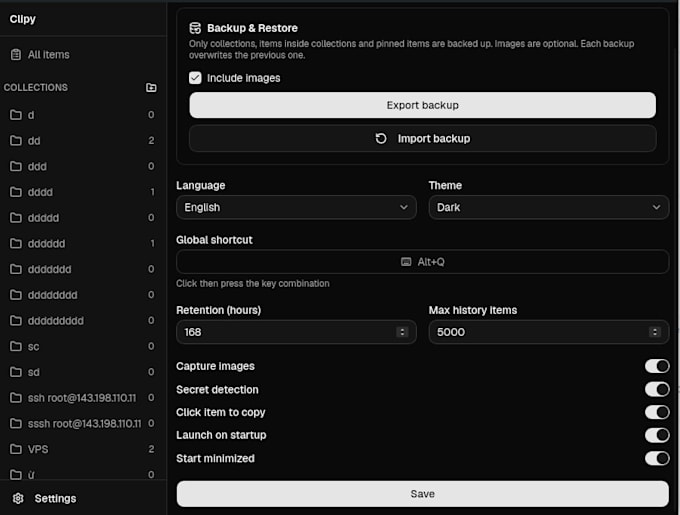The height and width of the screenshot is (515, 680).
Task: Click the Max history items stepper arrows
Action: click(x=655, y=332)
